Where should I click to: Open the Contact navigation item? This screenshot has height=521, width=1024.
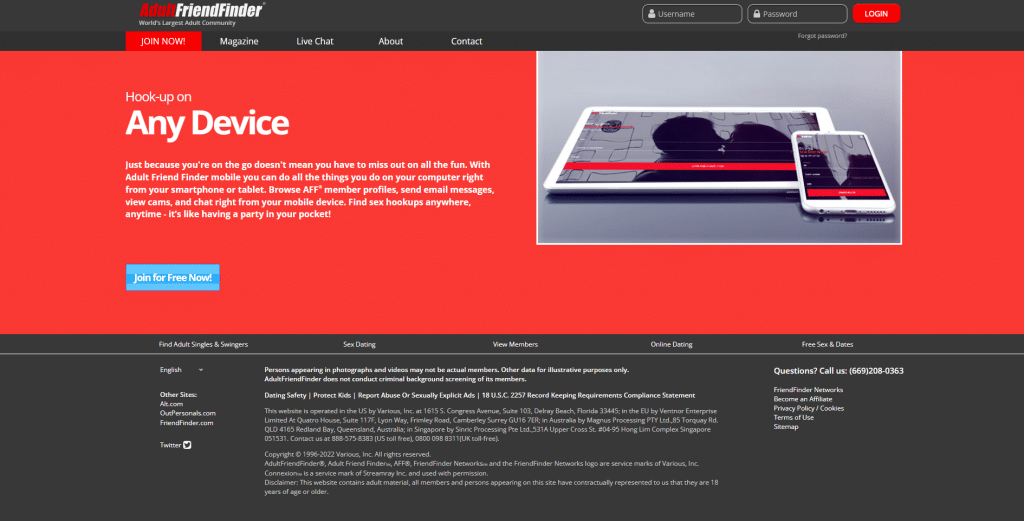[466, 41]
